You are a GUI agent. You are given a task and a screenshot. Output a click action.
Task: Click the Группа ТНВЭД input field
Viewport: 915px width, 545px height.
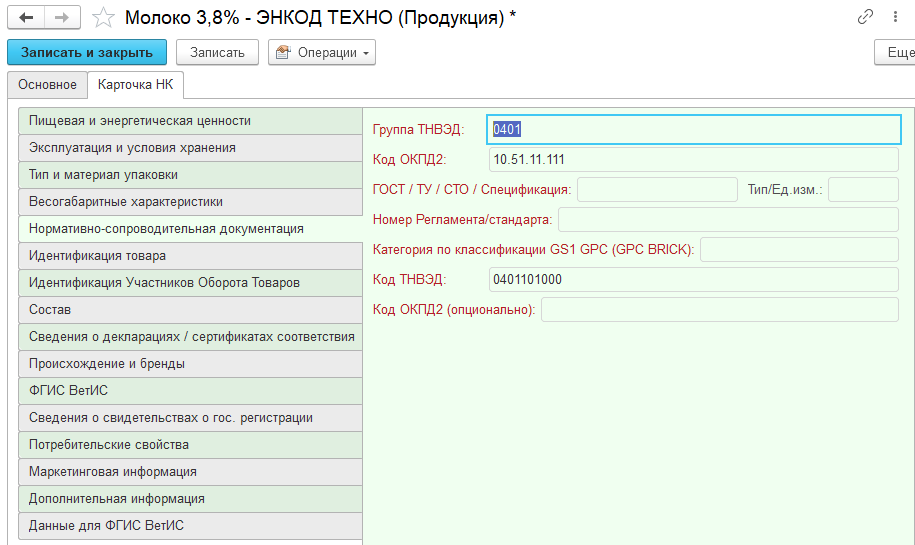pyautogui.click(x=694, y=129)
